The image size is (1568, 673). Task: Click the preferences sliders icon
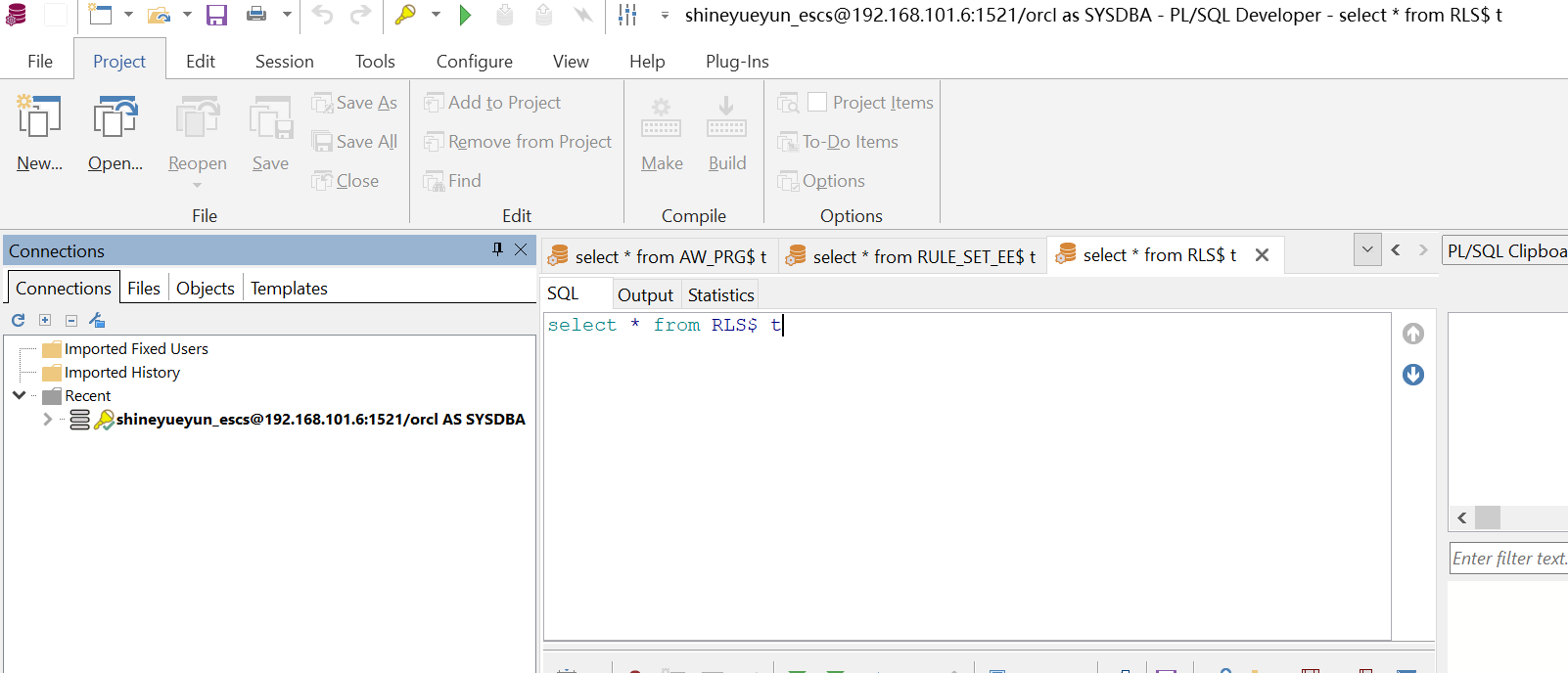pos(628,15)
